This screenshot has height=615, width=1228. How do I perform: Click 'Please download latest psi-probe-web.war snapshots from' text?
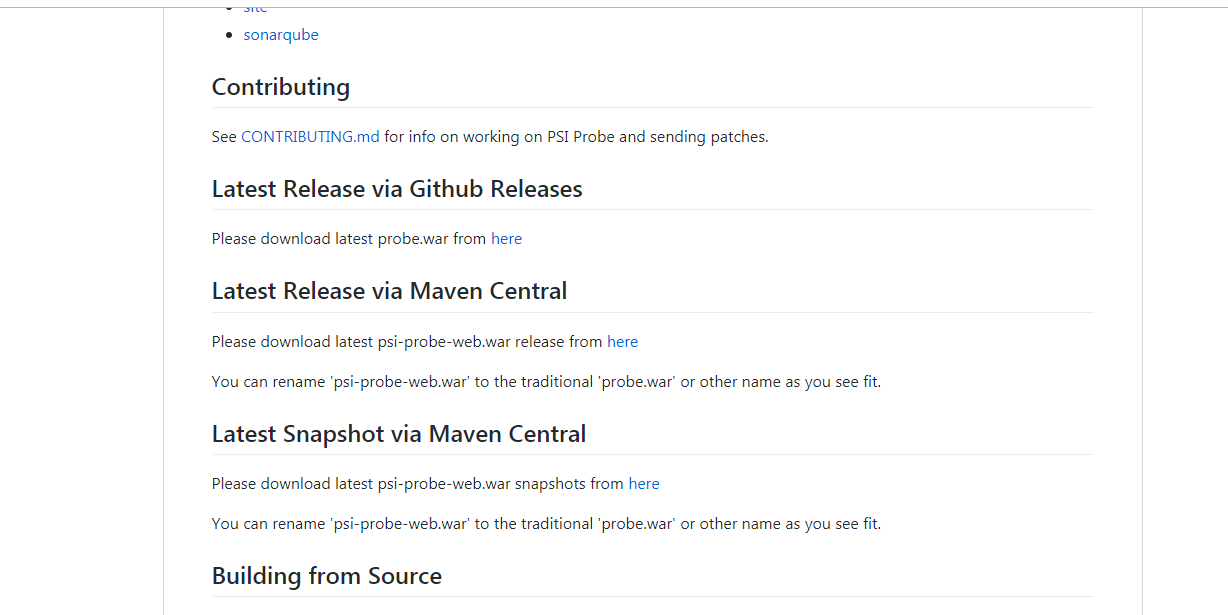tap(418, 484)
